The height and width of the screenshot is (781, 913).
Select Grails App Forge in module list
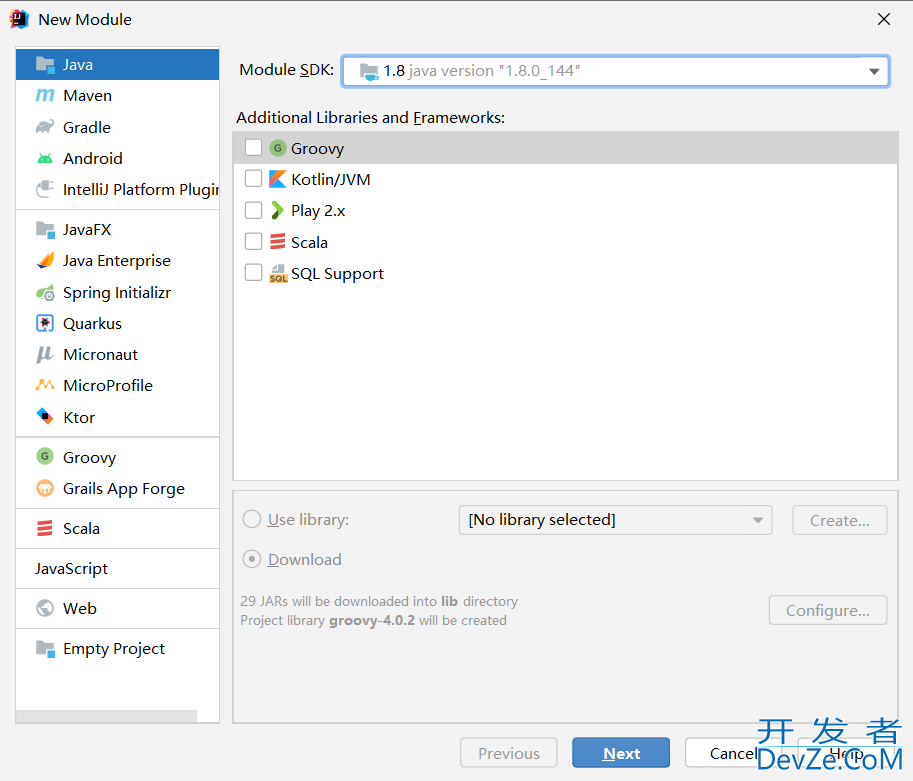click(118, 488)
